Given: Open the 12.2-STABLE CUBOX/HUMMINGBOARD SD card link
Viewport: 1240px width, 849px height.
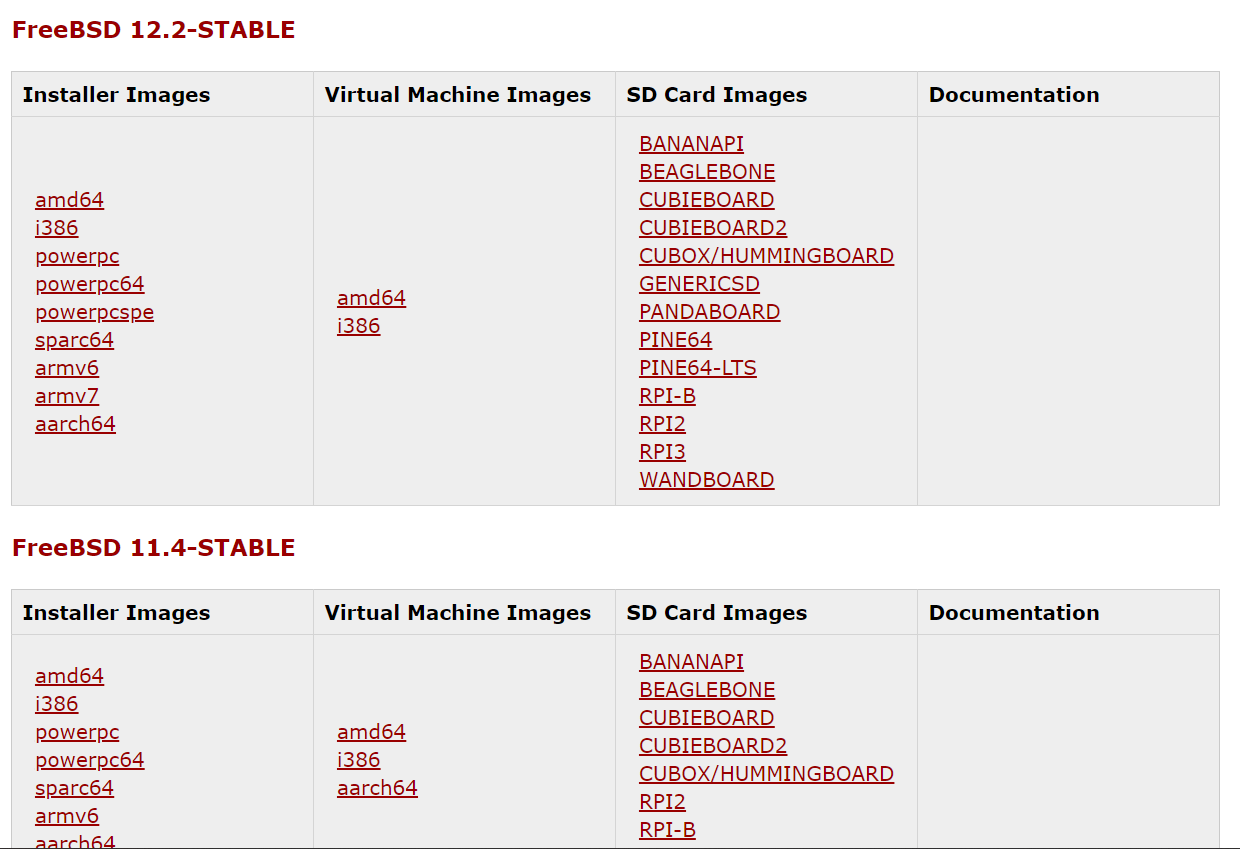Looking at the screenshot, I should pos(766,256).
